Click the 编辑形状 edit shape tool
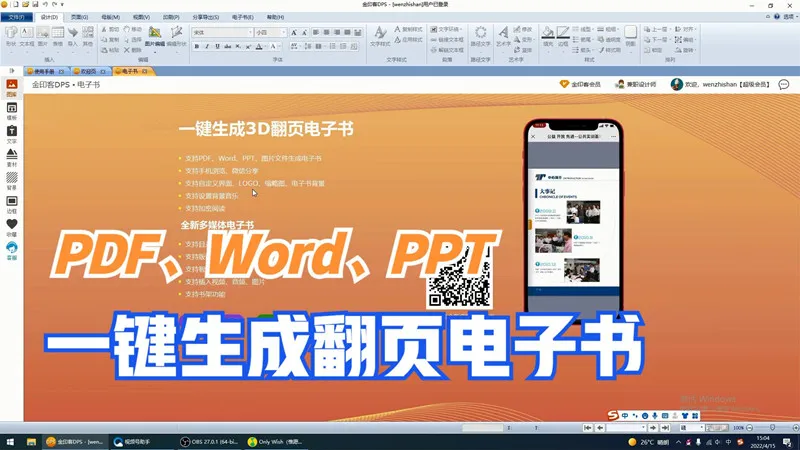 point(177,36)
